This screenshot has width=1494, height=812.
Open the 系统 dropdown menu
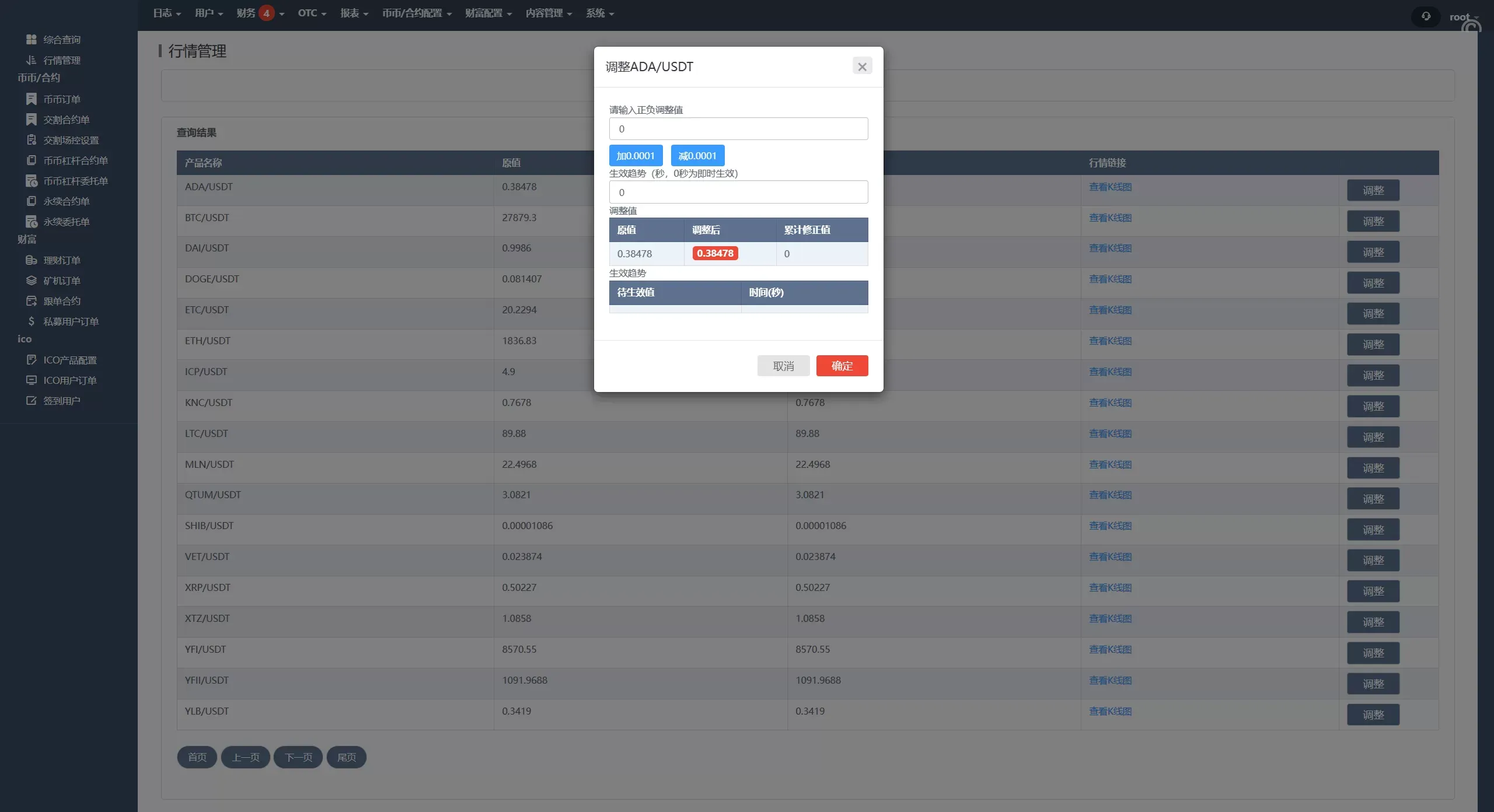600,13
